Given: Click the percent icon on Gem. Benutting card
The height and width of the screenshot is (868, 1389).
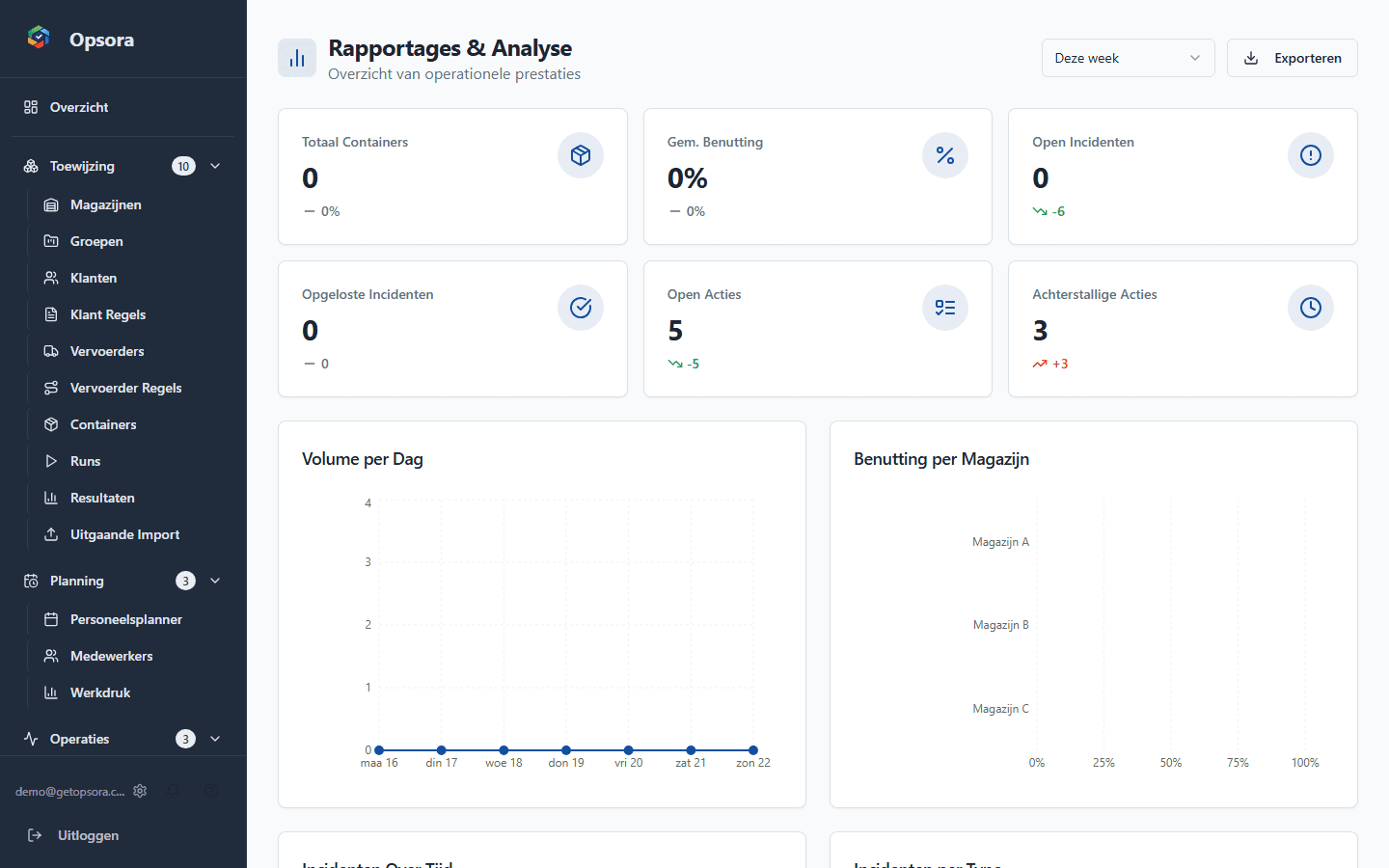Looking at the screenshot, I should click(945, 154).
